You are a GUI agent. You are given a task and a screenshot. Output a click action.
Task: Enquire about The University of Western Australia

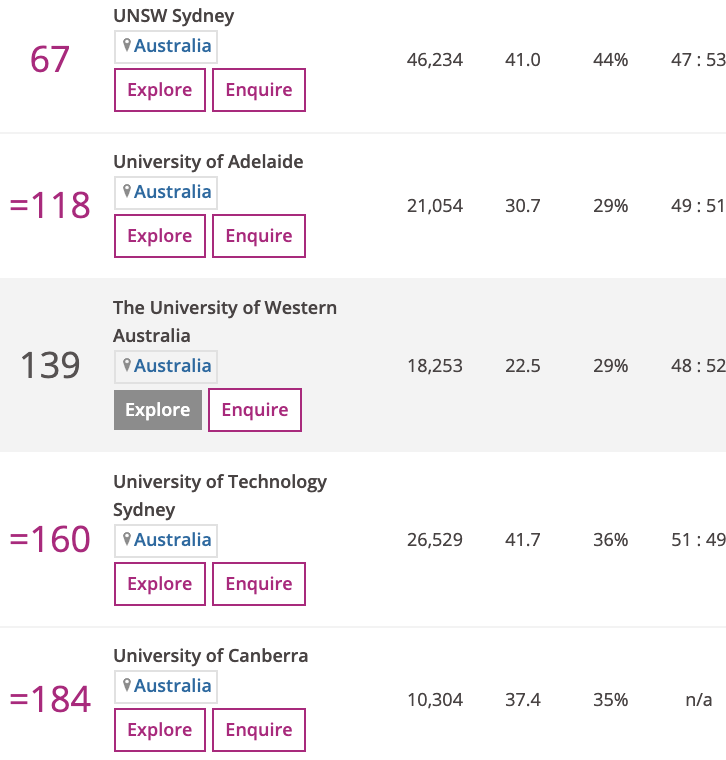point(255,410)
